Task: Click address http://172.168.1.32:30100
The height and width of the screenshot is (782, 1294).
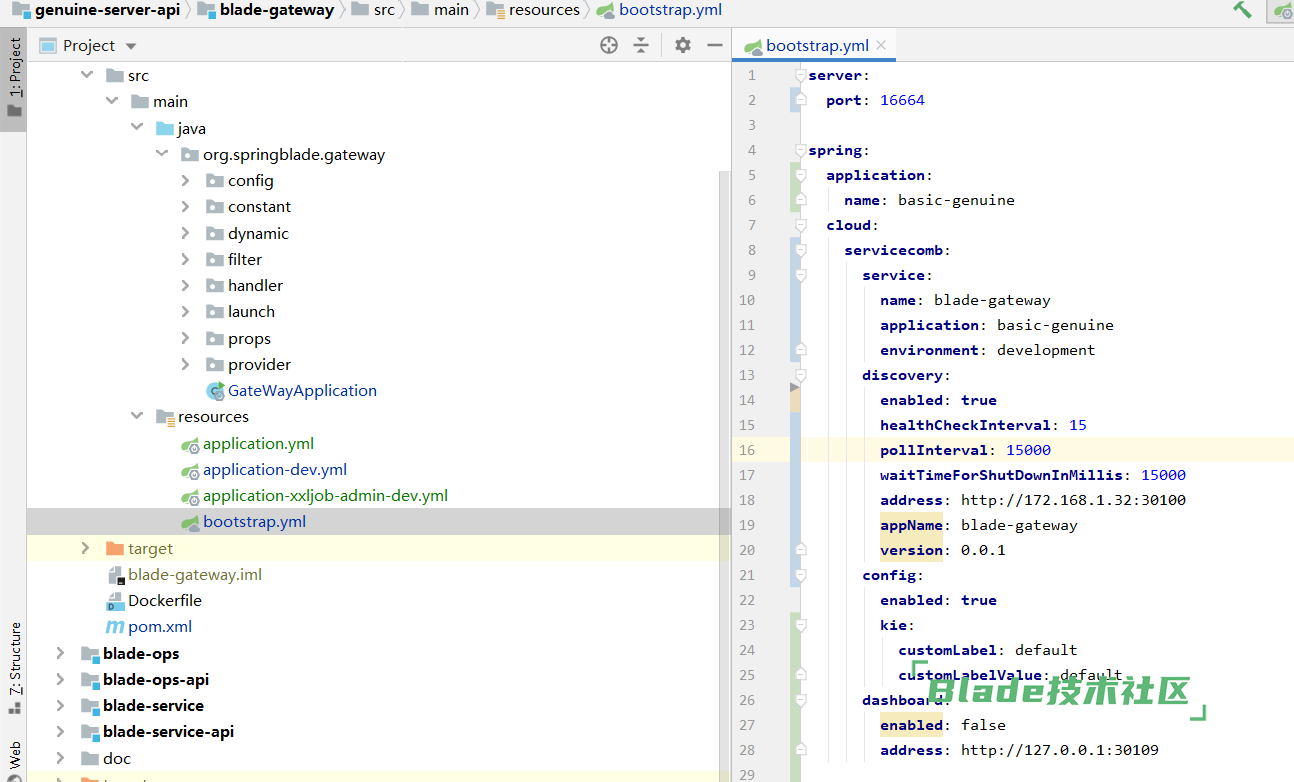Action: [x=1073, y=500]
